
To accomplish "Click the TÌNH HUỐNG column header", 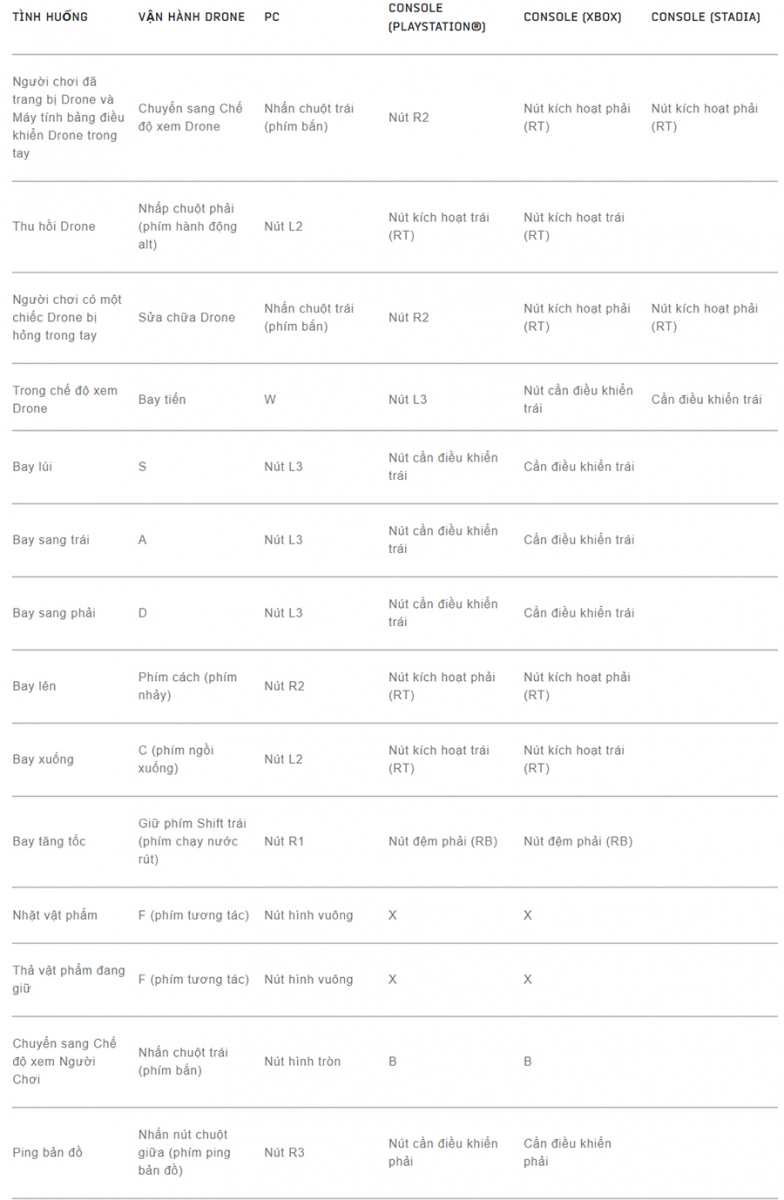I will coord(50,17).
